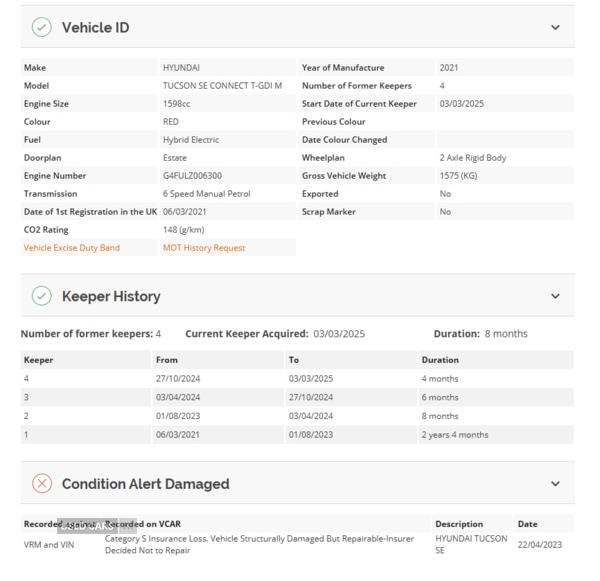
Task: Select the TUCSON SE CONNECT T-GDI M model value
Action: pyautogui.click(x=222, y=86)
